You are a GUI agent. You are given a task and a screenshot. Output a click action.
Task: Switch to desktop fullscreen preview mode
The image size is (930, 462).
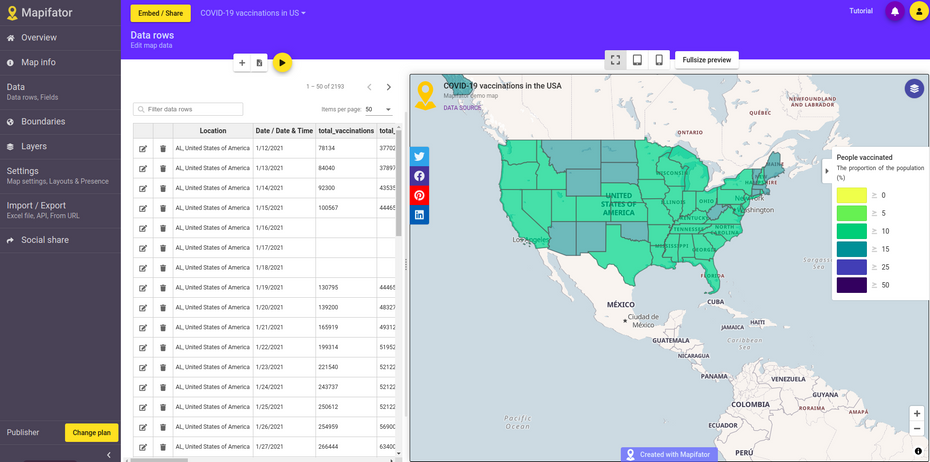tap(616, 60)
